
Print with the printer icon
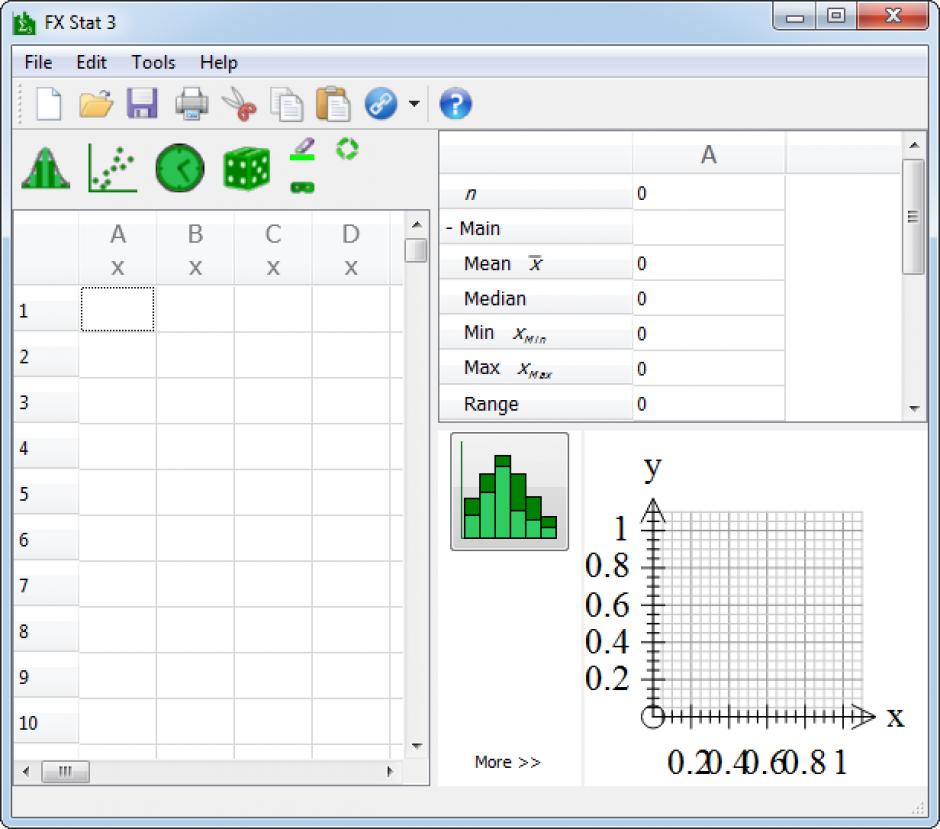[192, 104]
